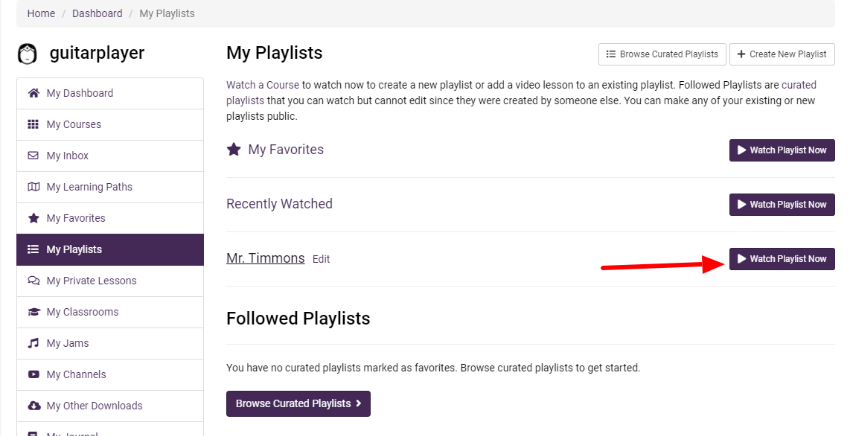Open My Courses in sidebar
The height and width of the screenshot is (436, 850).
click(x=110, y=124)
